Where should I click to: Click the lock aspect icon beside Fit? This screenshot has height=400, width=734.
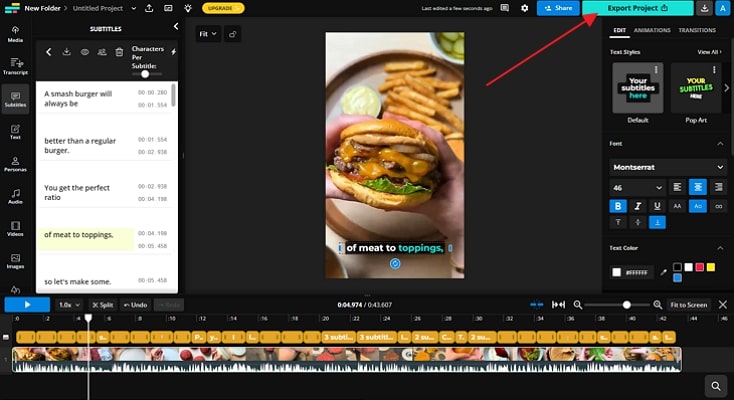click(x=233, y=34)
